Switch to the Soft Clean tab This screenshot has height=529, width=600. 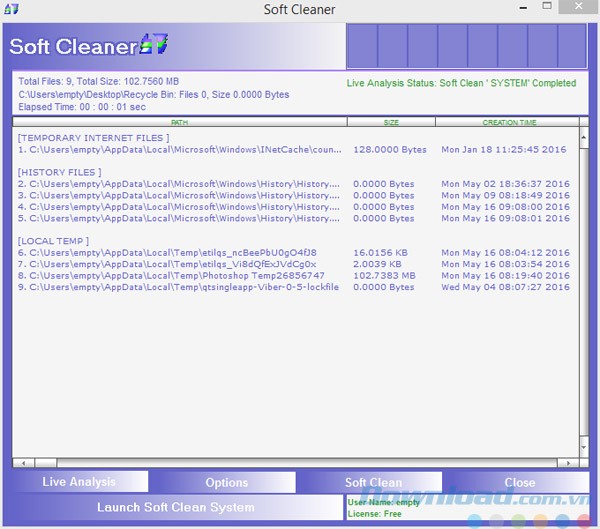tap(373, 482)
